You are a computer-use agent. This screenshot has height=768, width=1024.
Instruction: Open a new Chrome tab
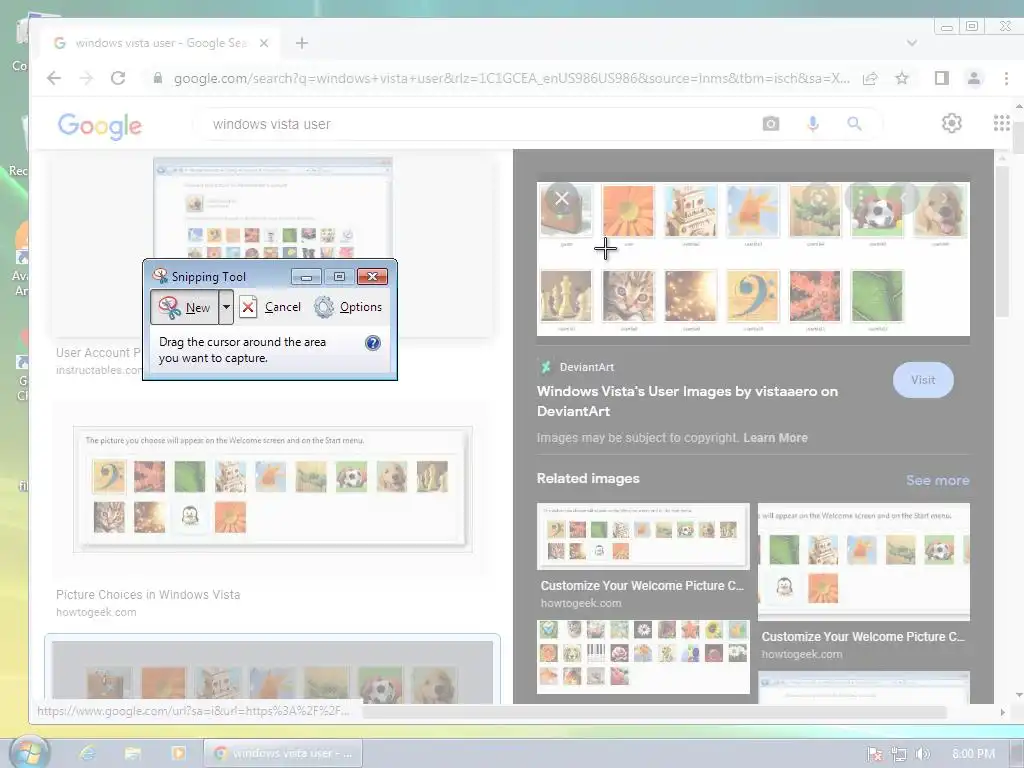[302, 43]
